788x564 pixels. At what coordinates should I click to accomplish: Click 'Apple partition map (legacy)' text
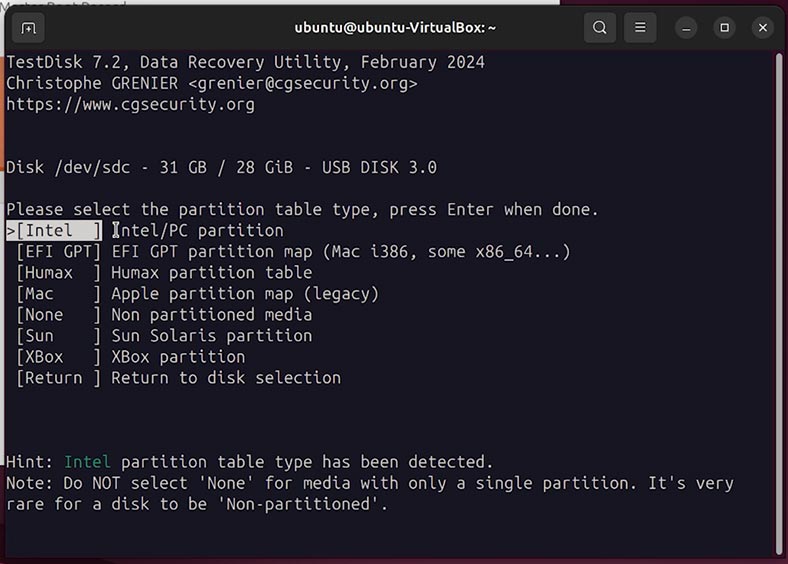pos(245,294)
